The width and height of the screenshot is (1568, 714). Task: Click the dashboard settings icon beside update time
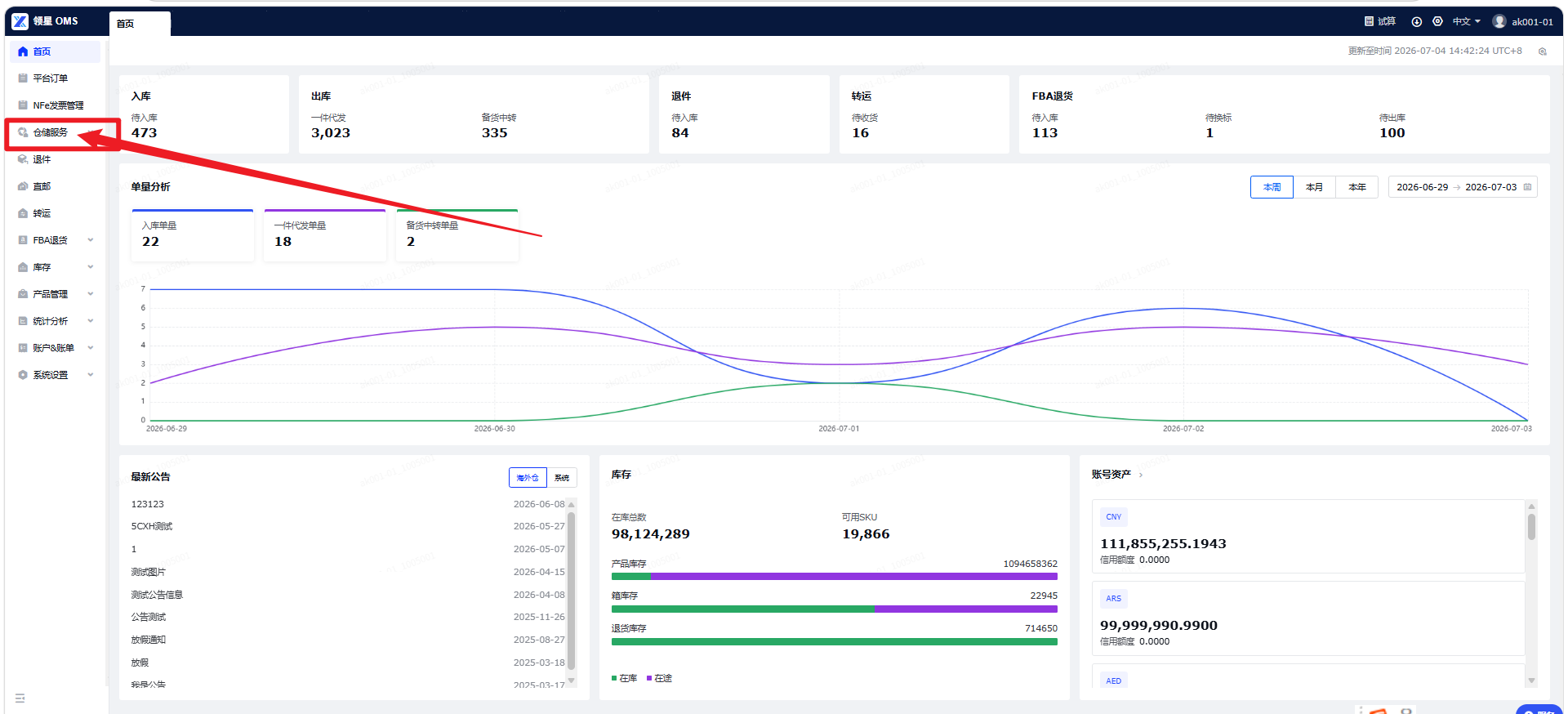(x=1543, y=51)
